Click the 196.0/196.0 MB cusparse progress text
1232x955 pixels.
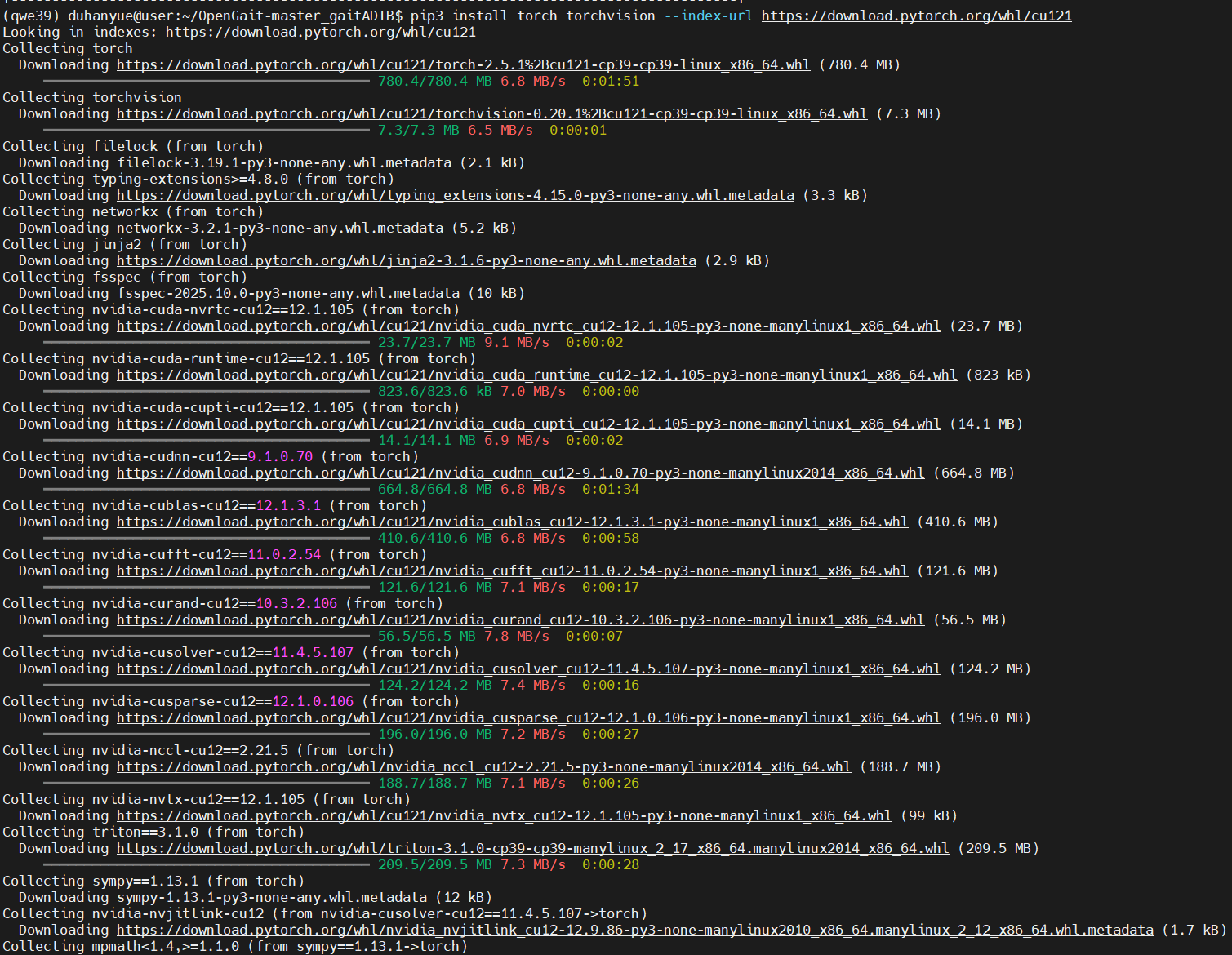434,734
